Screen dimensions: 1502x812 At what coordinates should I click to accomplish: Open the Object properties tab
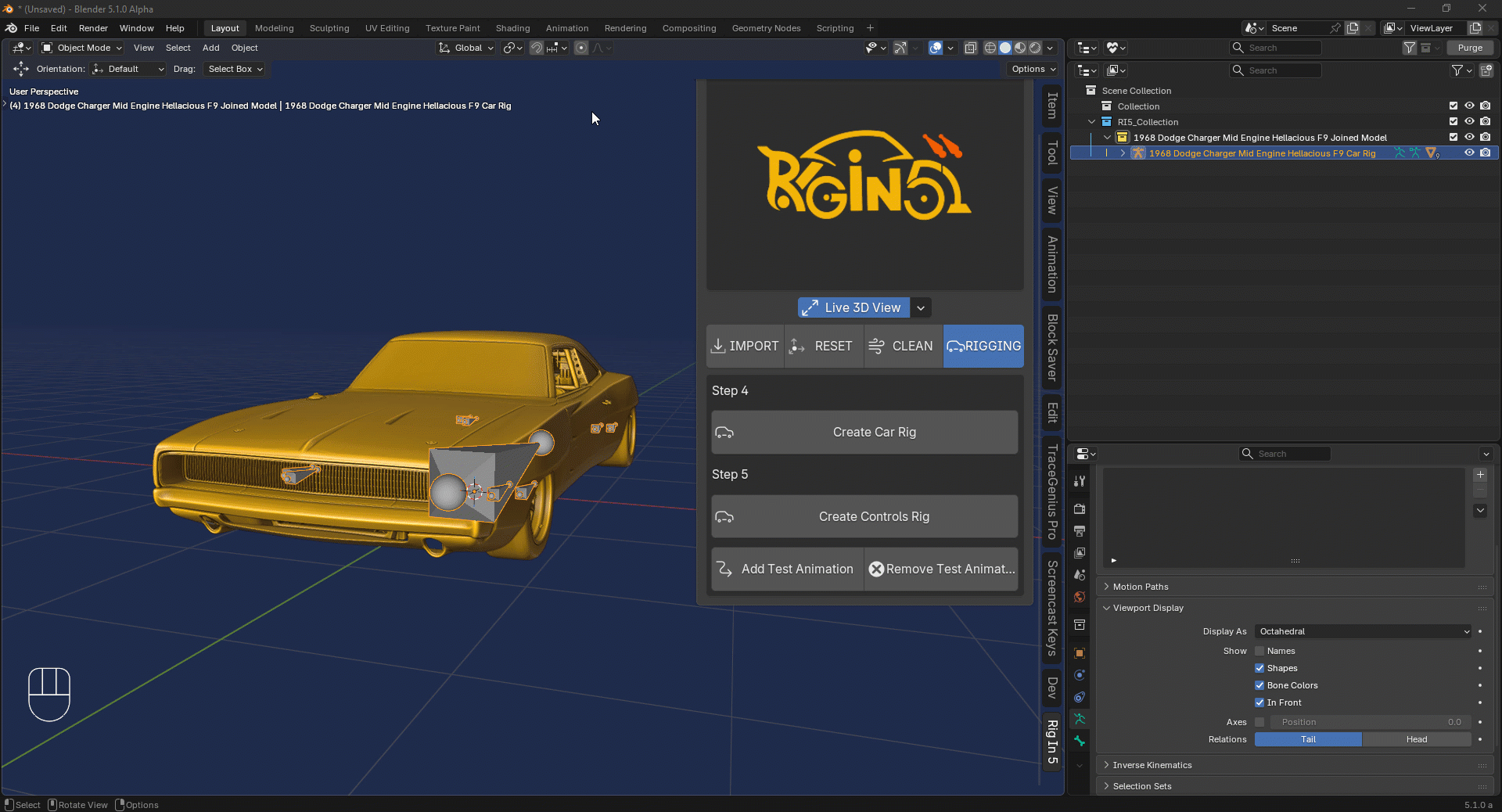1080,653
